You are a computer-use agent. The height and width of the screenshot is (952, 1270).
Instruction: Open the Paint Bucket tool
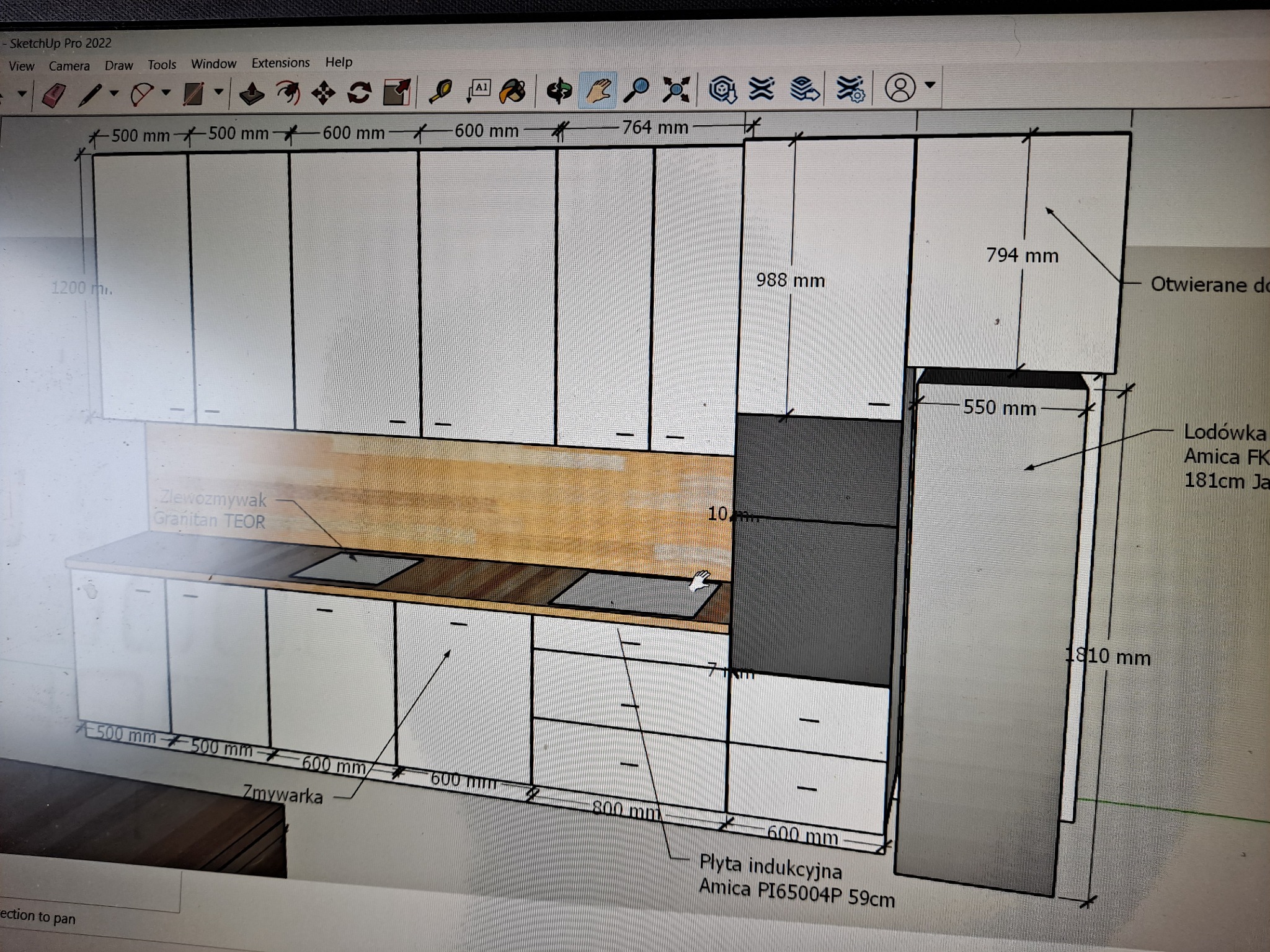click(x=515, y=92)
